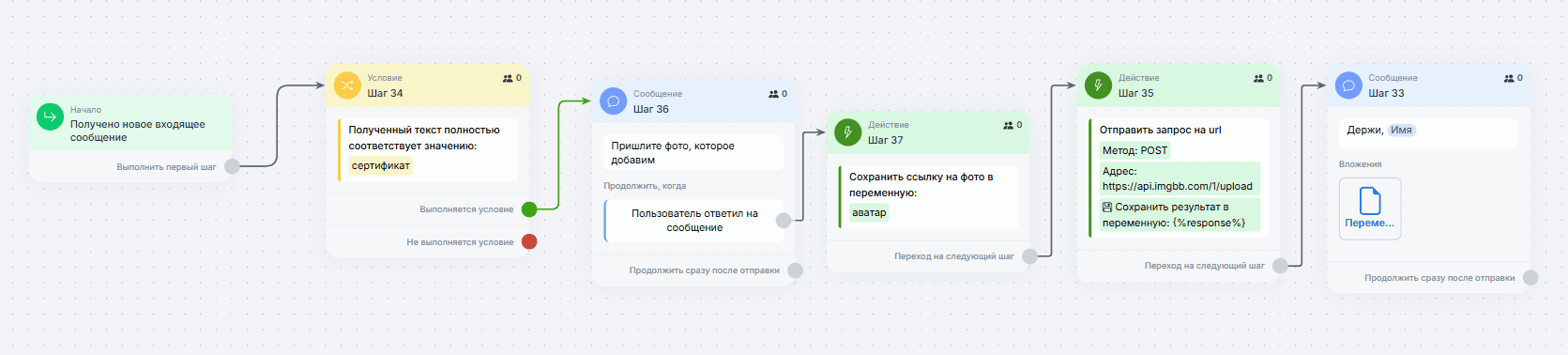Click the Шаг 33 Продолжить сразу после отправки connector
This screenshot has width=1568, height=355.
click(1530, 278)
